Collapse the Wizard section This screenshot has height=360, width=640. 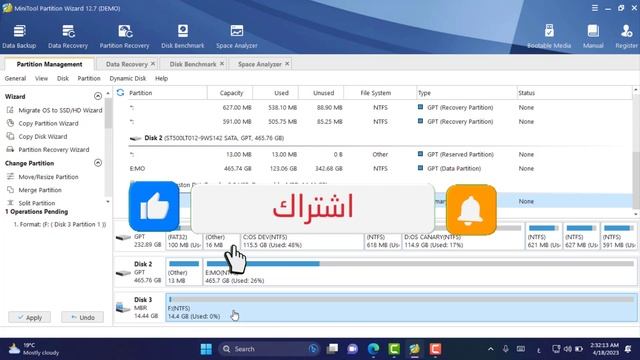pos(98,96)
